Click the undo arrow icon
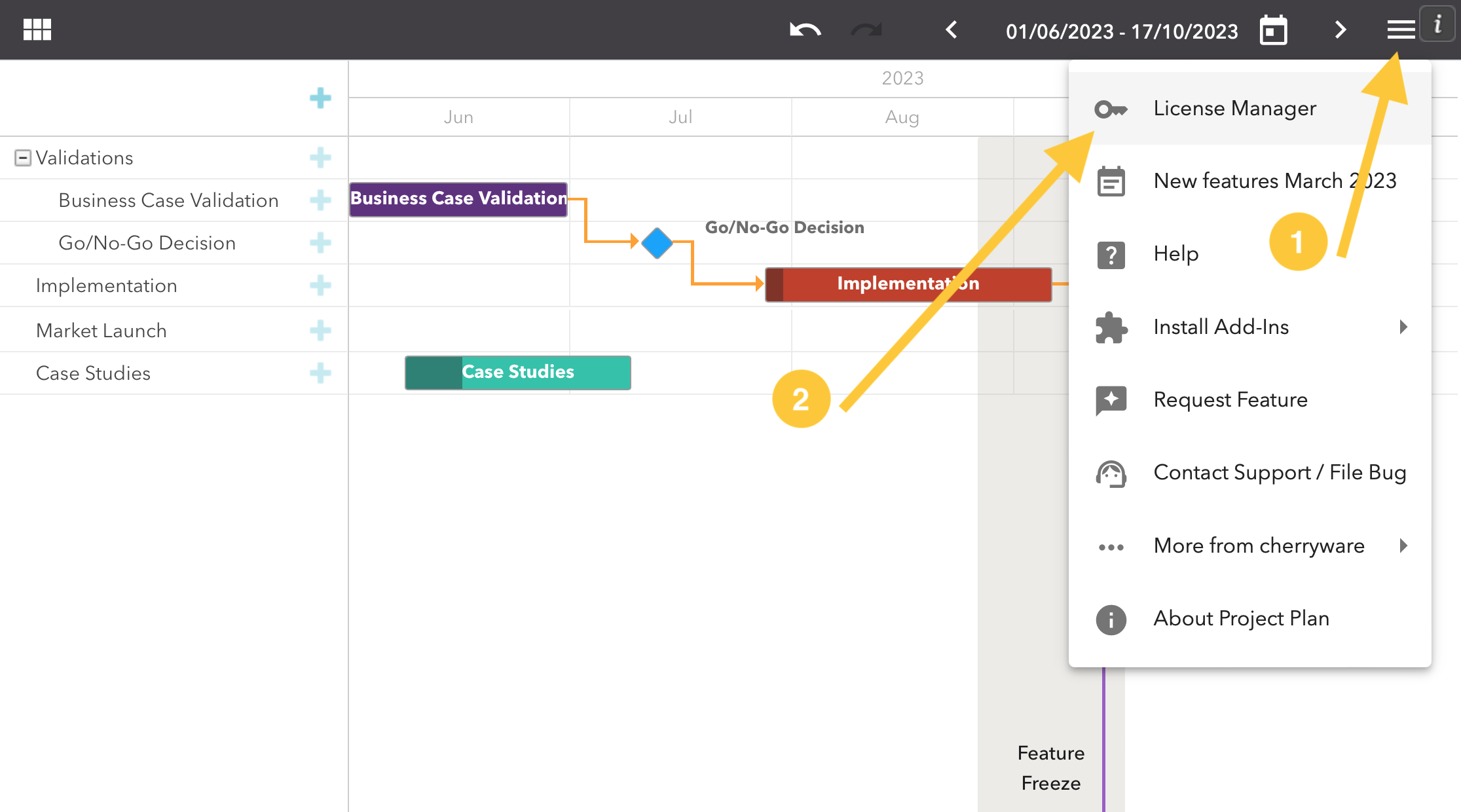Screen dimensions: 1461x812 (805, 30)
